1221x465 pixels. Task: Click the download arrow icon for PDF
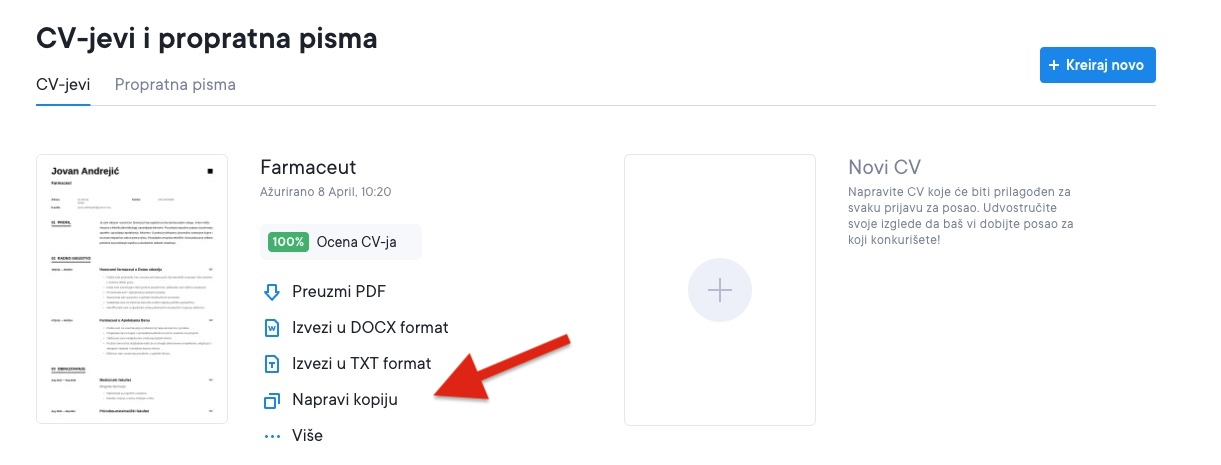[270, 292]
